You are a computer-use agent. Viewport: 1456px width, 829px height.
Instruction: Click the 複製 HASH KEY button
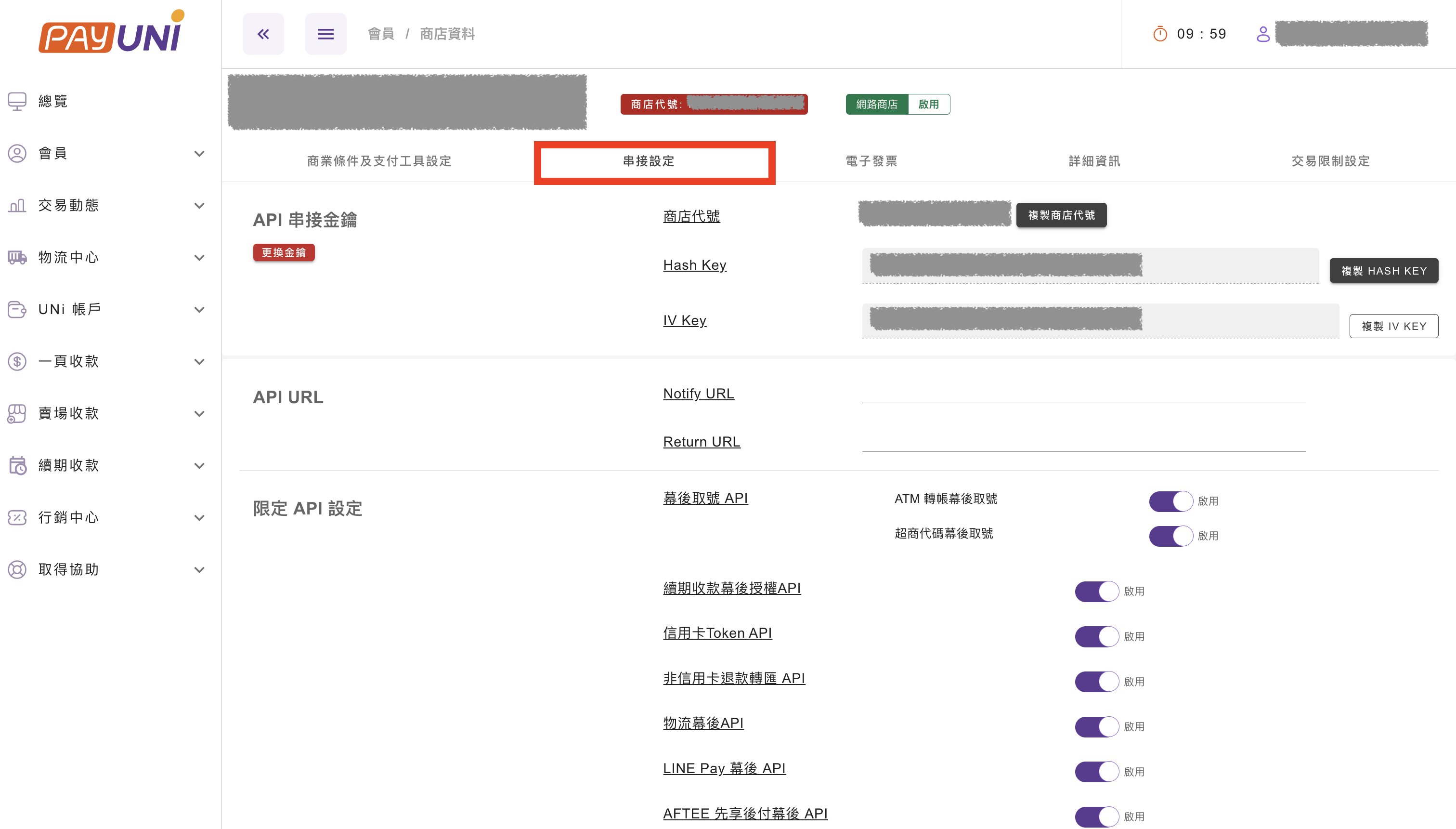[x=1384, y=270]
